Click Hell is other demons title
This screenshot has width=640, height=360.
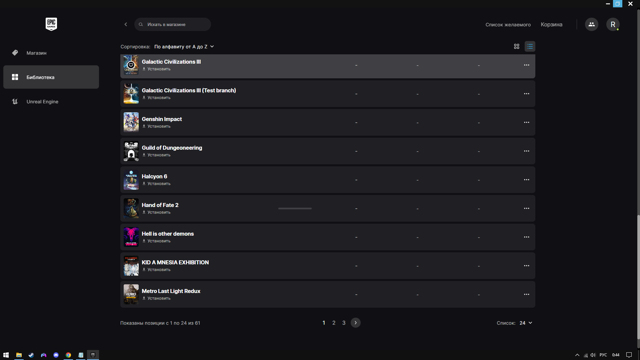pos(168,234)
